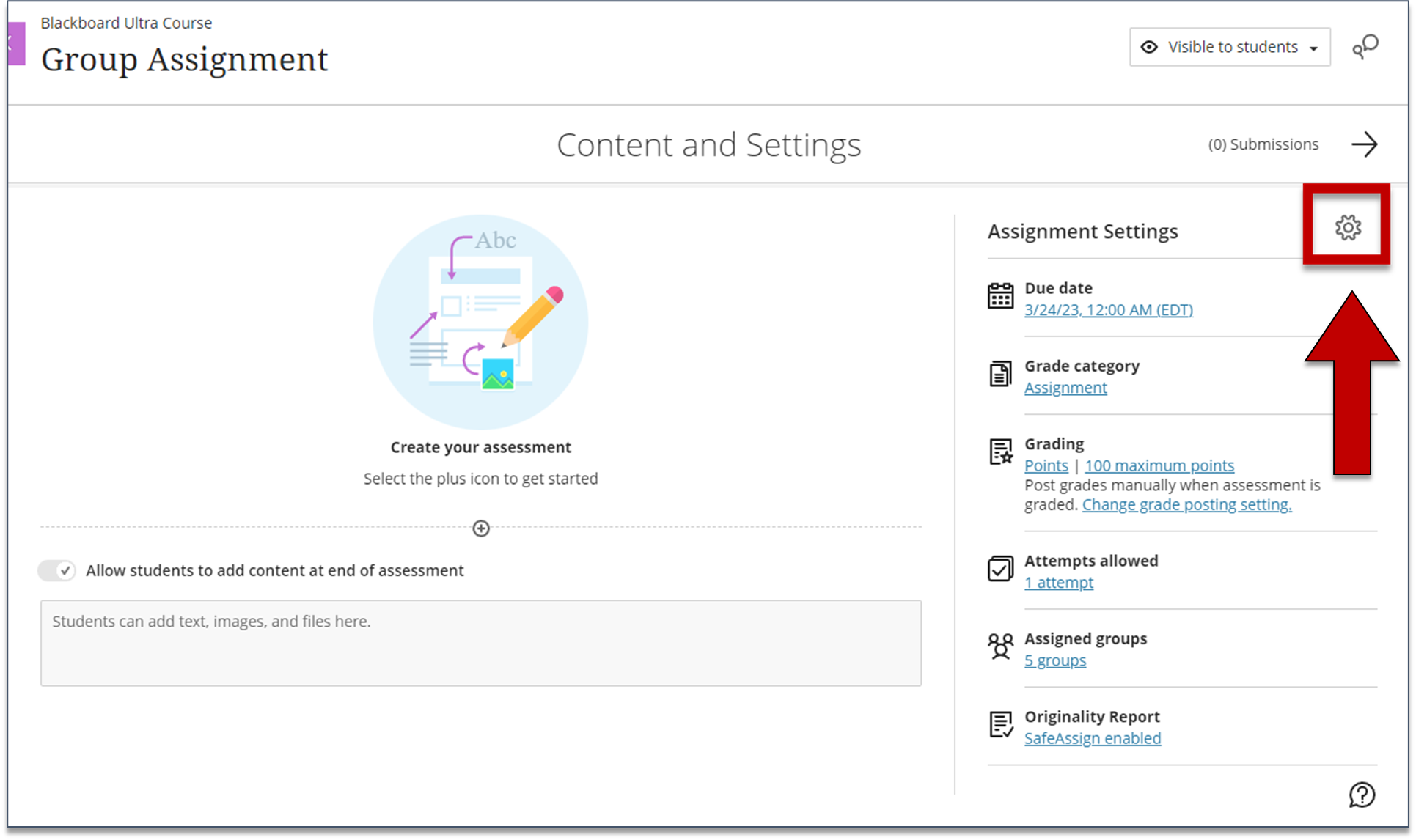
Task: Collapse panel with the purple back tab
Action: pos(16,43)
